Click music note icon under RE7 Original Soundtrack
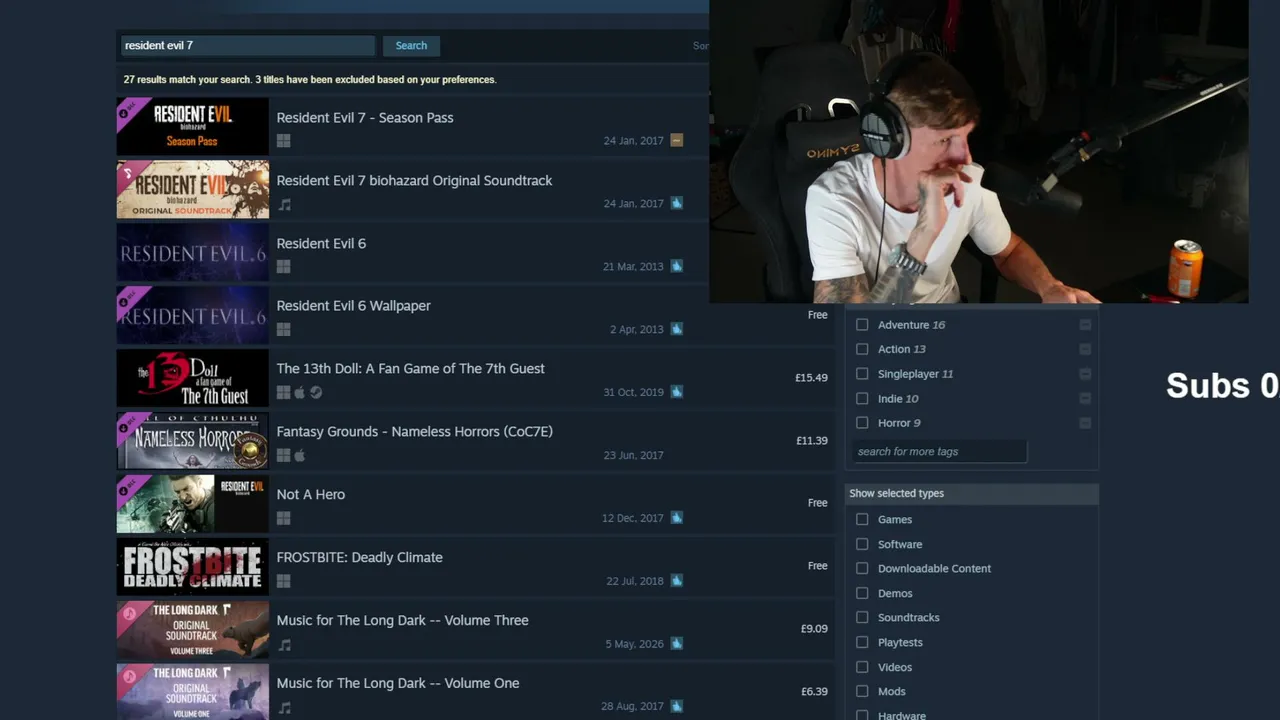Image resolution: width=1280 pixels, height=720 pixels. click(x=284, y=204)
